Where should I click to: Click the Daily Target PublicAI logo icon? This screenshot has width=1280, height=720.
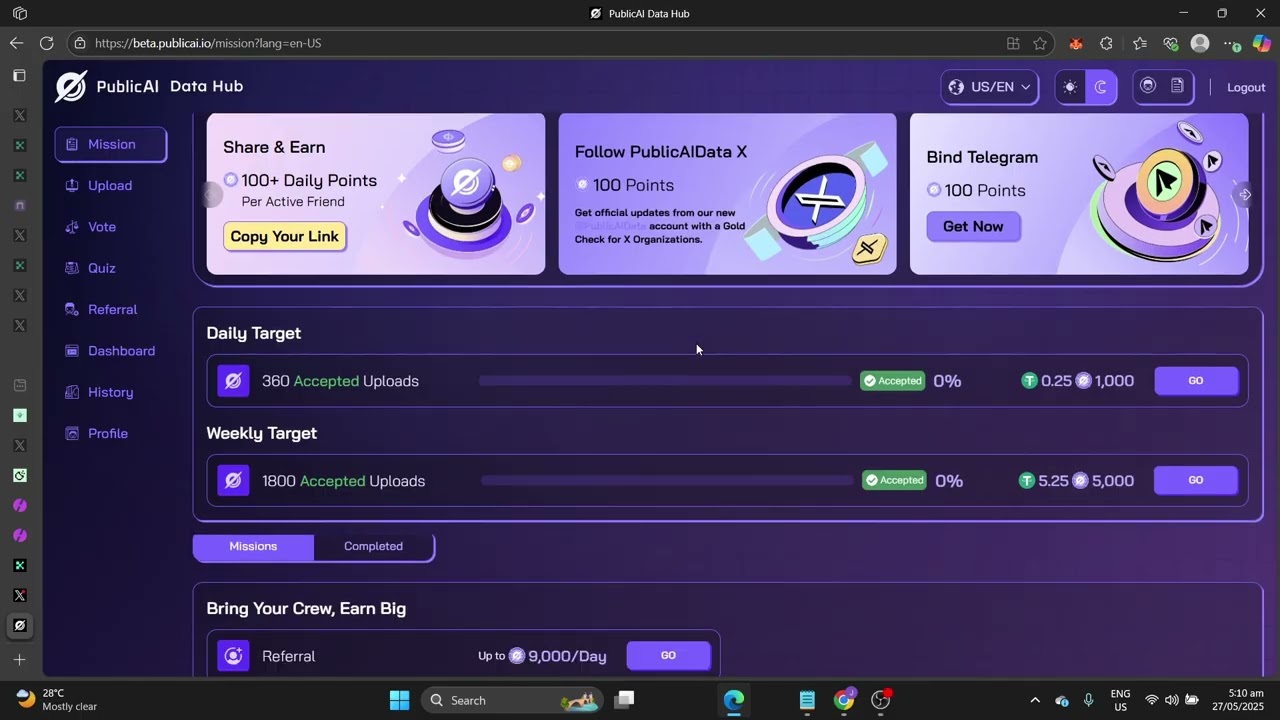coord(233,381)
